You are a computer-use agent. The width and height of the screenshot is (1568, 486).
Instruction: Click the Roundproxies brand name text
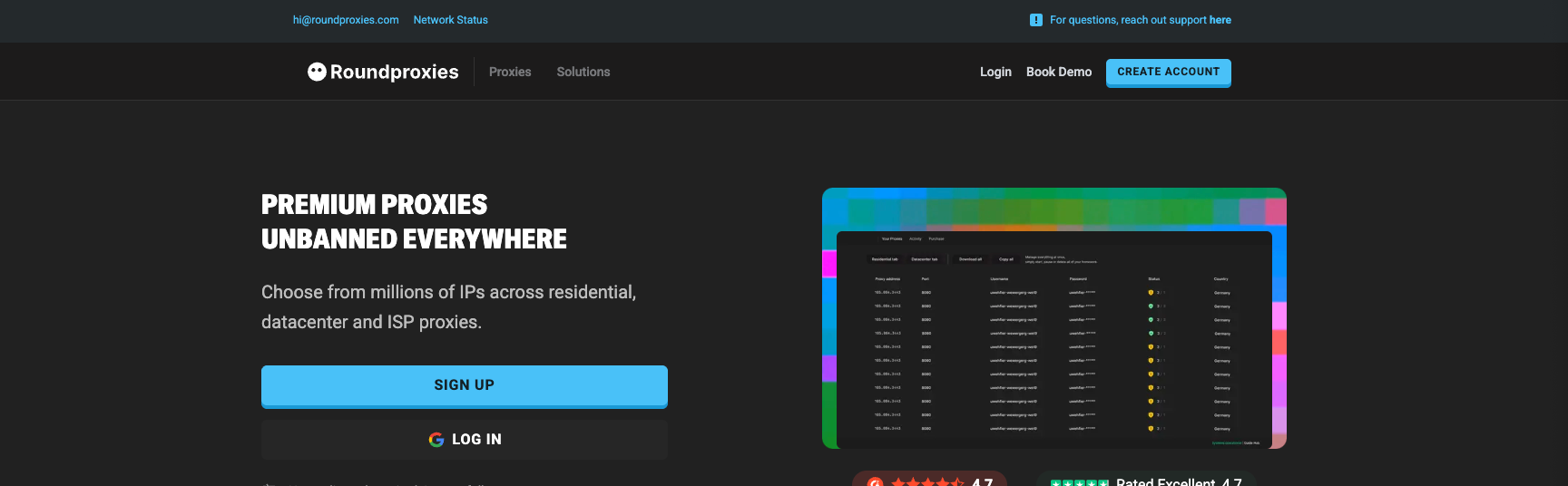(395, 72)
